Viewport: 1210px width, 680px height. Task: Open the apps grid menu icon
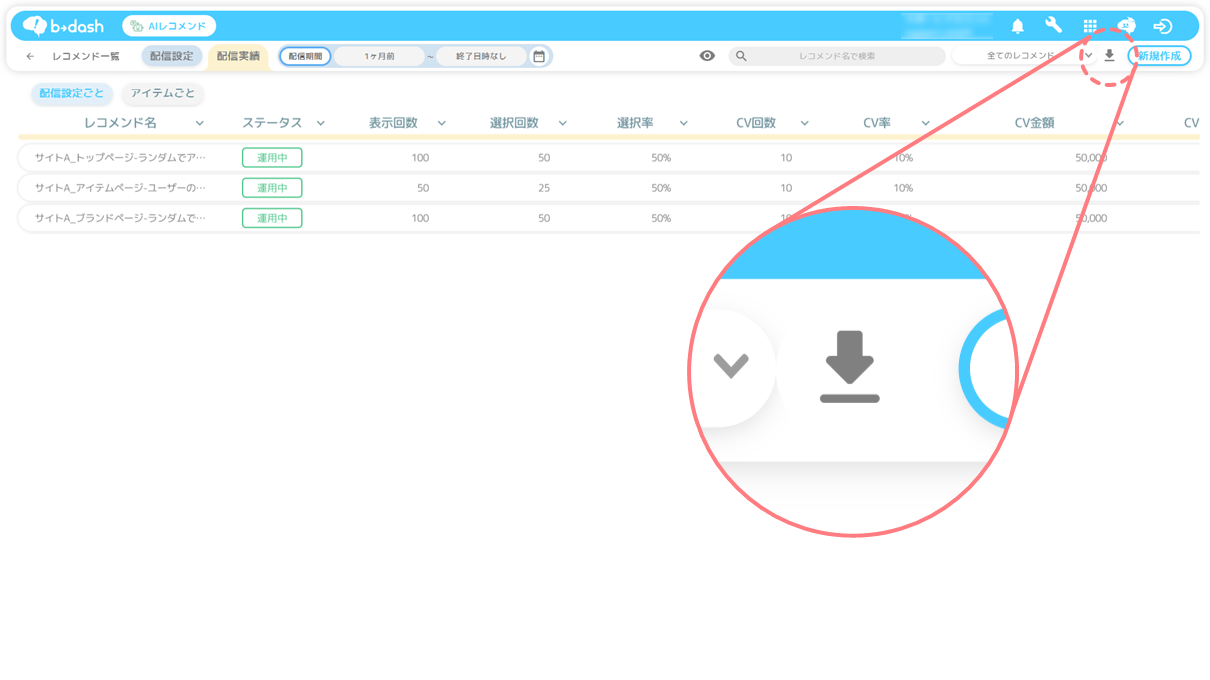pos(1090,26)
